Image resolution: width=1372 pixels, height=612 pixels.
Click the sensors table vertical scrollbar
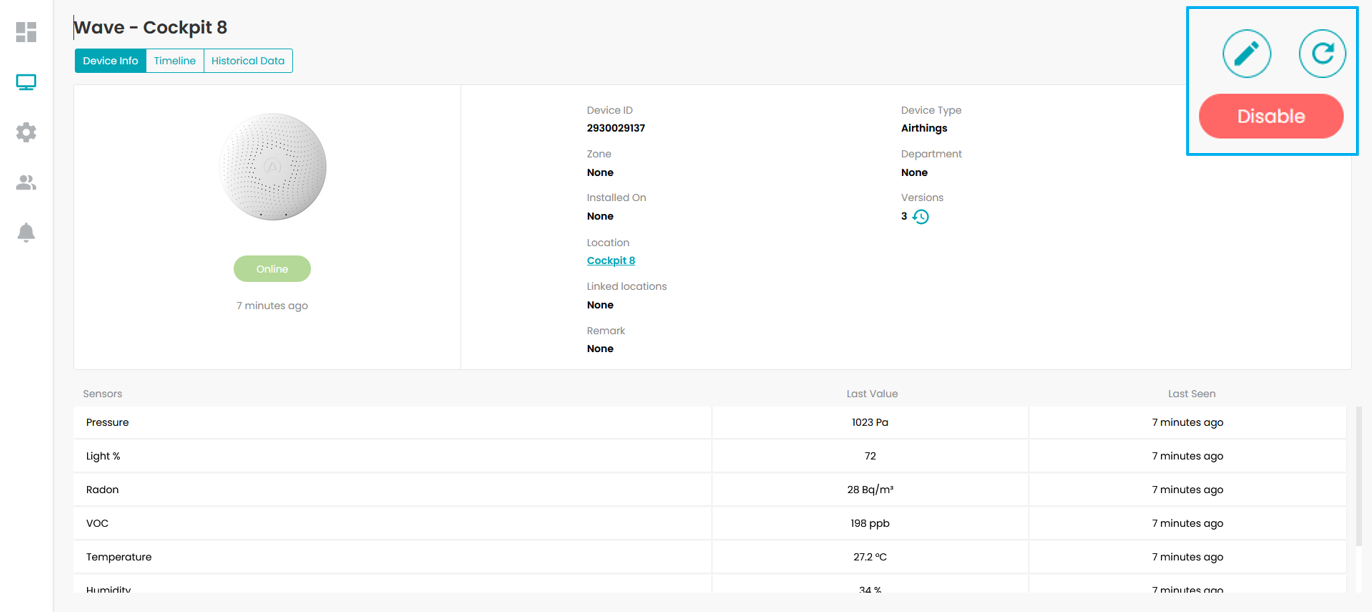pos(1358,476)
